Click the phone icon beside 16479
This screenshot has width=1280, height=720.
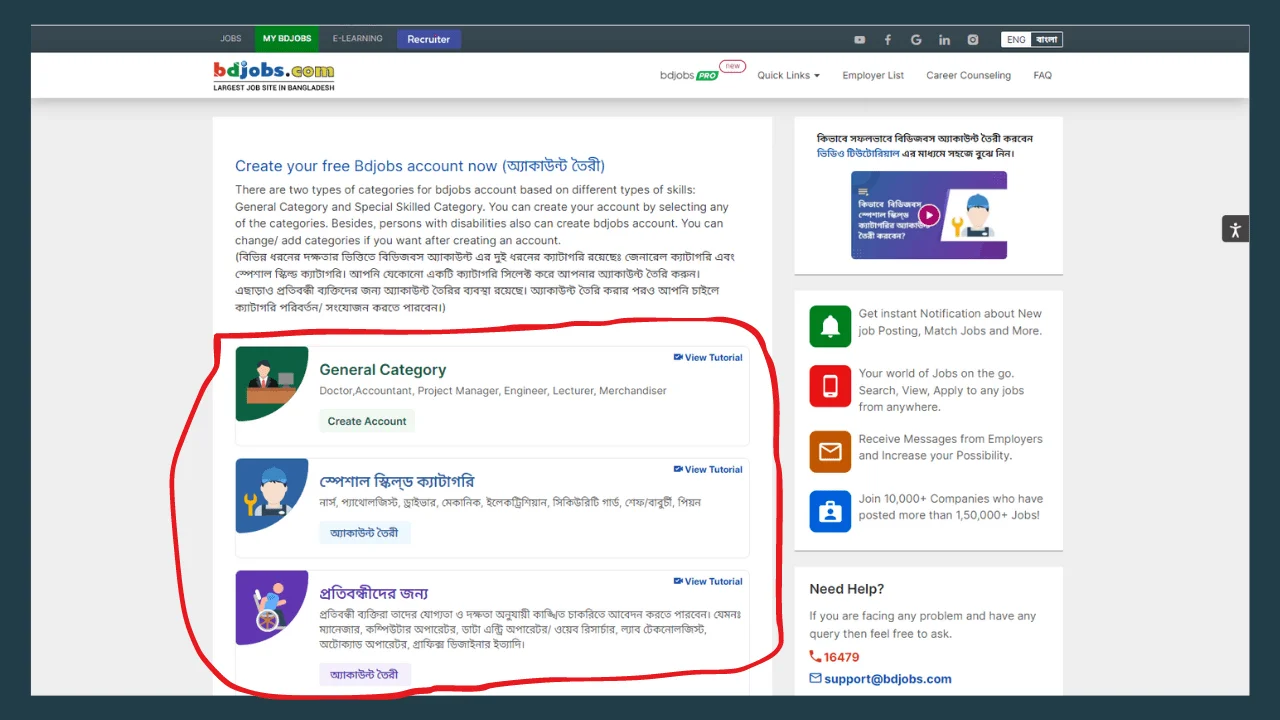(814, 657)
